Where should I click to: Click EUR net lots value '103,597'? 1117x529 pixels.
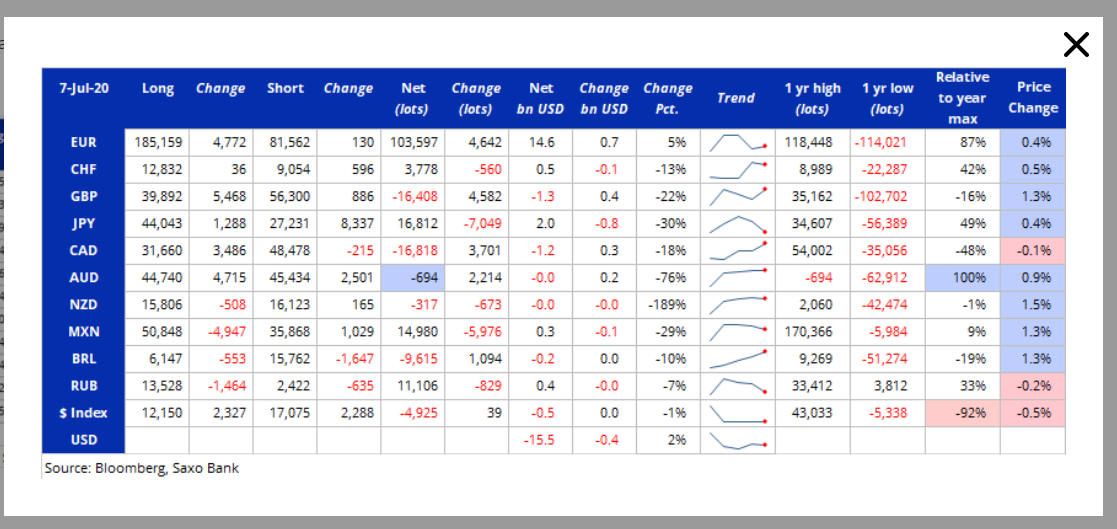[x=414, y=142]
